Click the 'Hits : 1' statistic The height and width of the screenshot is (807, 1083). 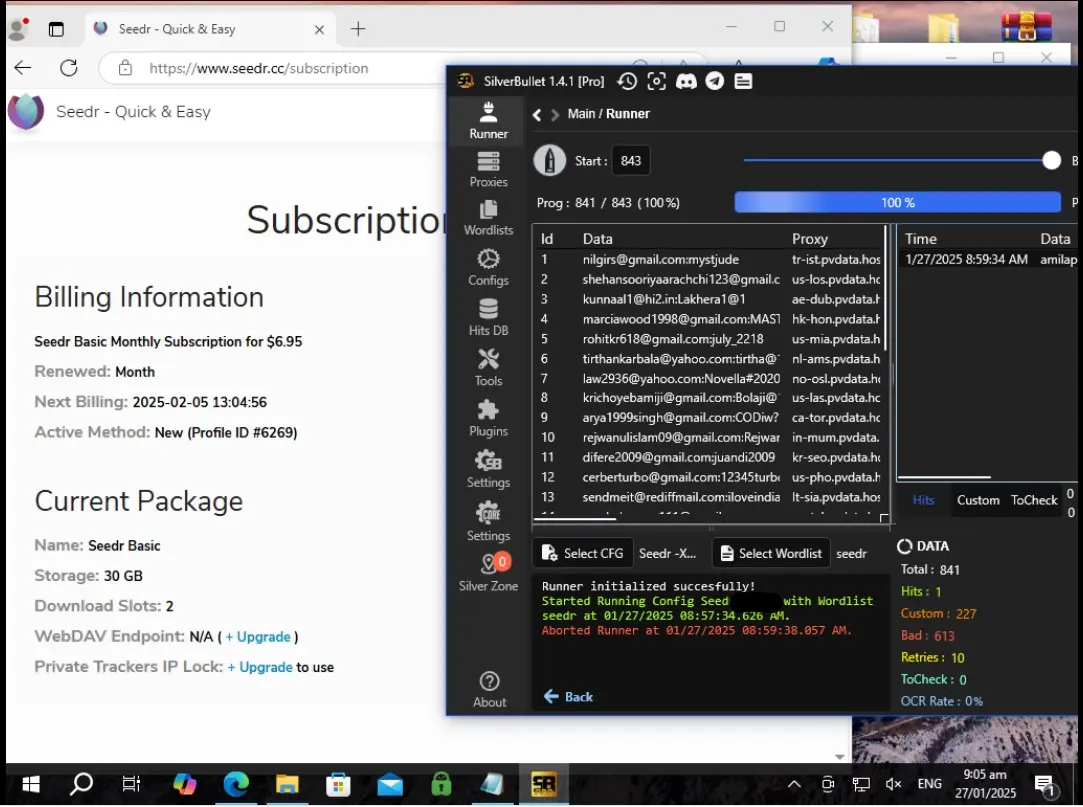click(921, 591)
